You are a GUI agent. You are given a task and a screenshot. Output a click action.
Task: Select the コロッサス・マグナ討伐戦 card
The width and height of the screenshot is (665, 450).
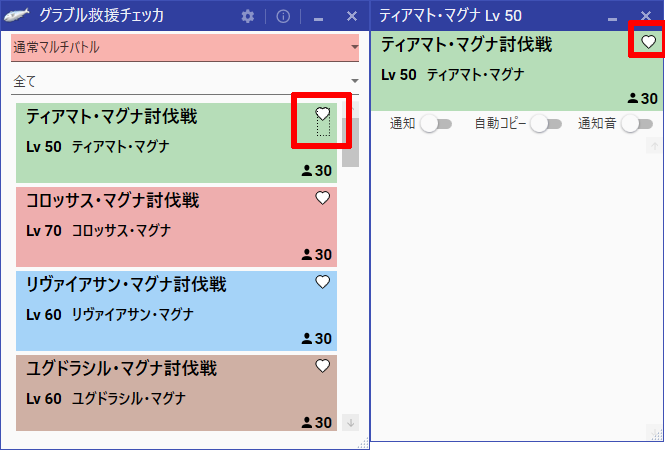[x=176, y=227]
